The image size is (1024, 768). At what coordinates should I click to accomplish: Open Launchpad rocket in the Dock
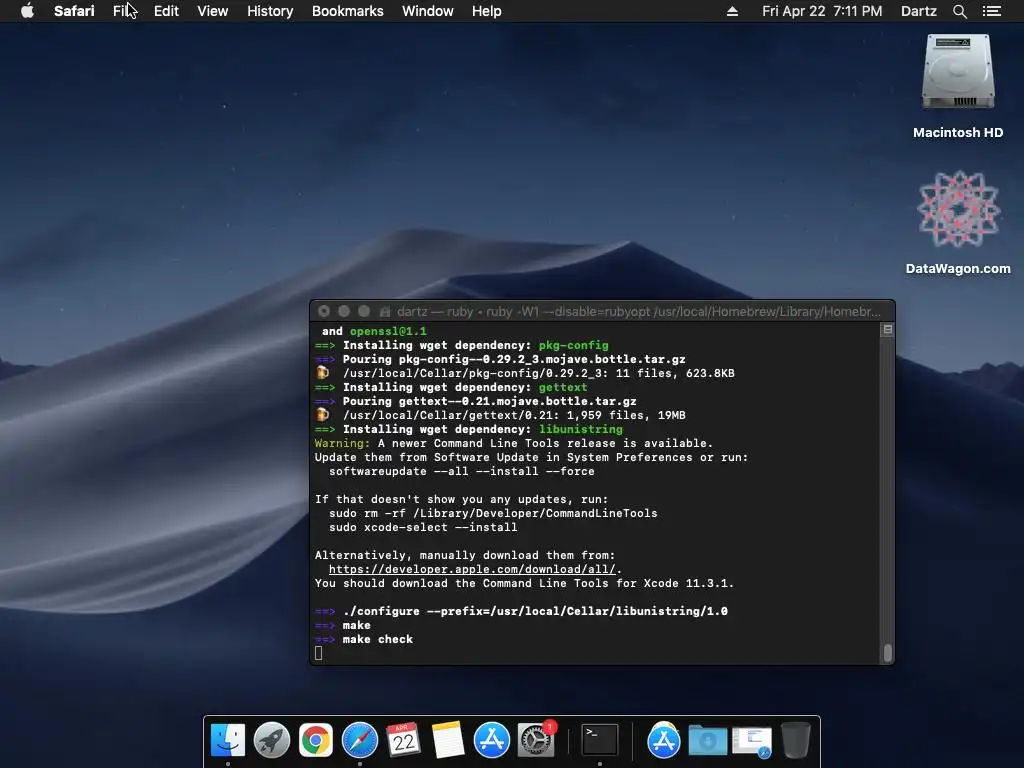pos(272,740)
